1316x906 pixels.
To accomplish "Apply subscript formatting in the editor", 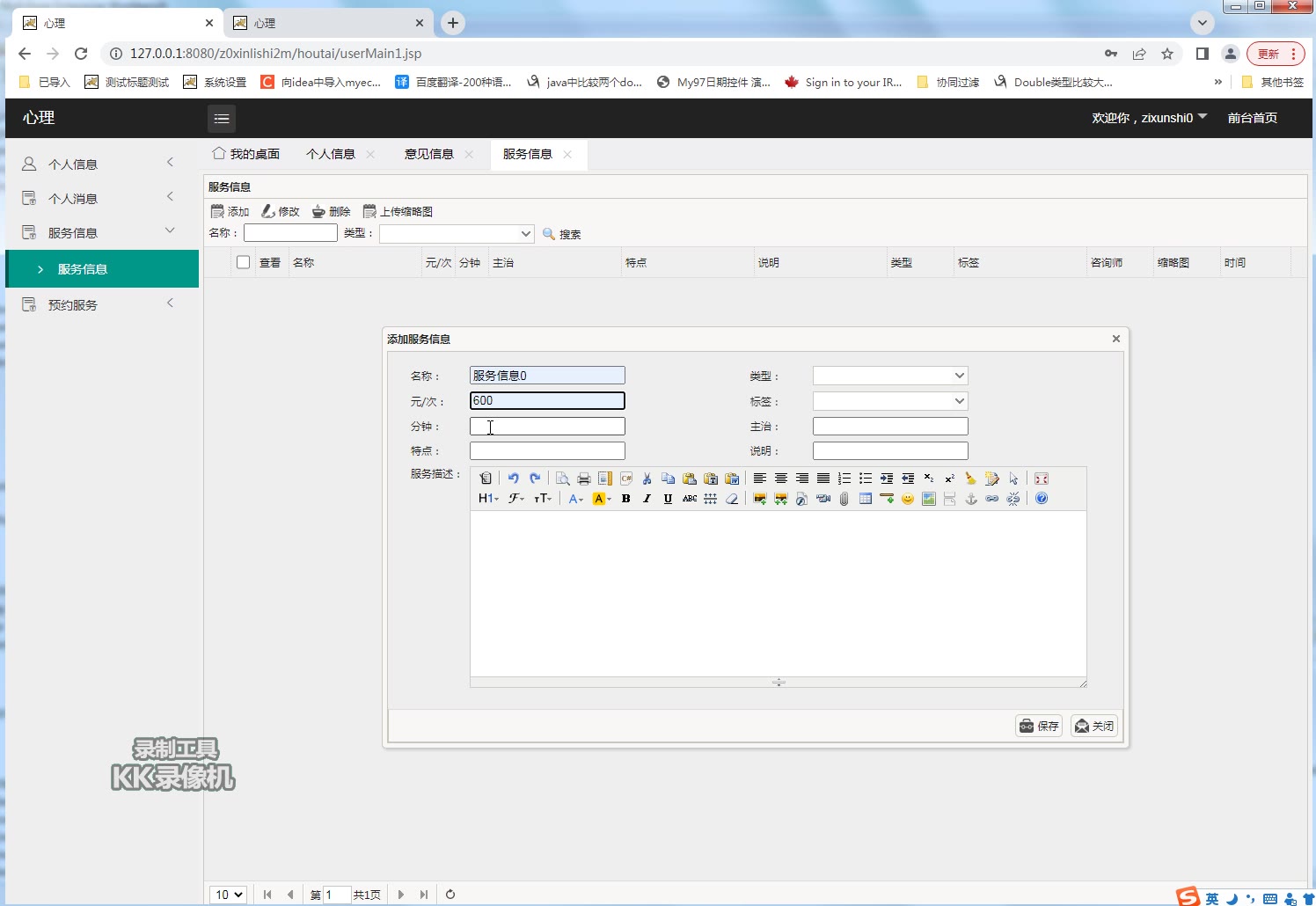I will tap(928, 479).
